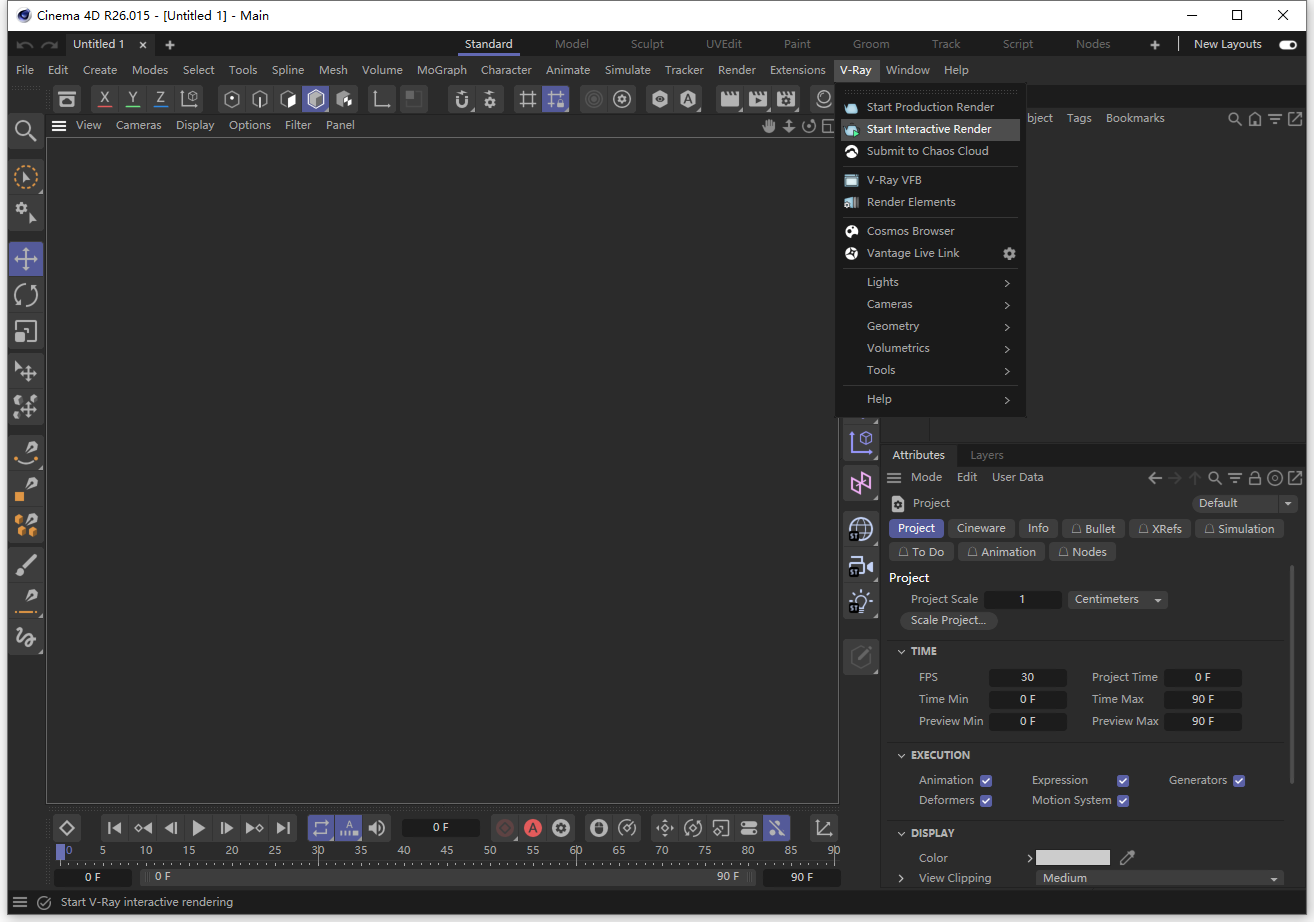Toggle coordinate system icon beside Z axis

(189, 99)
